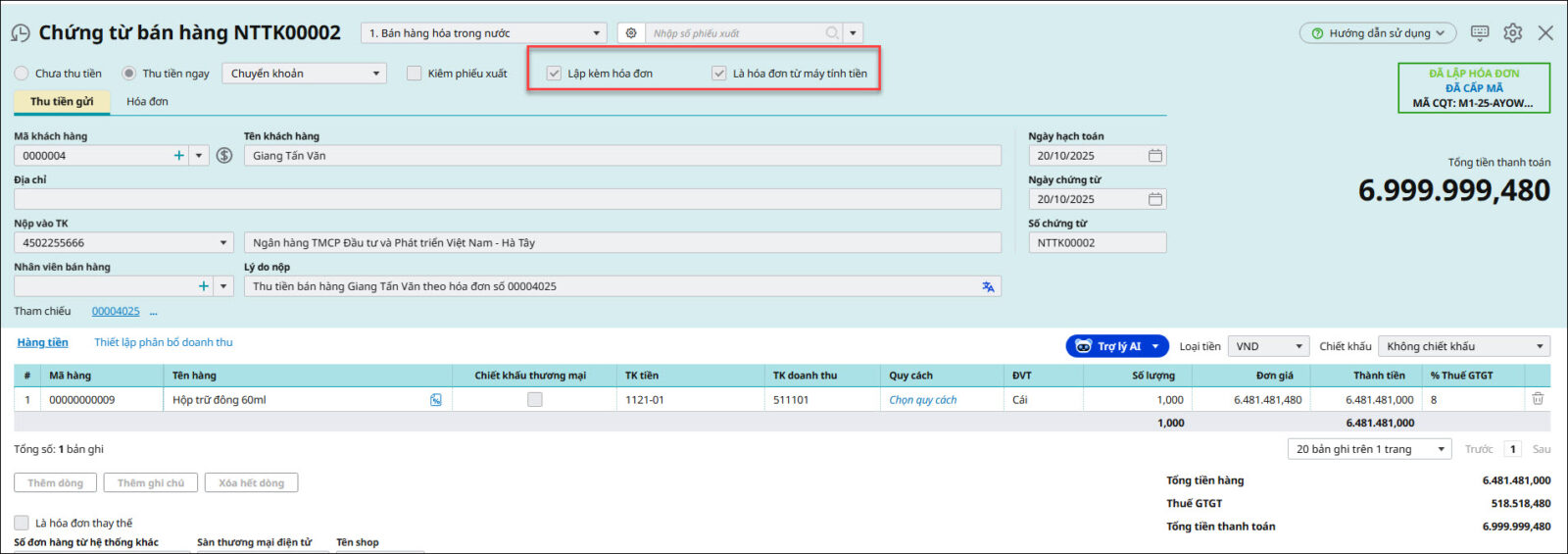Delete row 1 with the trash icon
The height and width of the screenshot is (554, 1568).
point(1538,399)
